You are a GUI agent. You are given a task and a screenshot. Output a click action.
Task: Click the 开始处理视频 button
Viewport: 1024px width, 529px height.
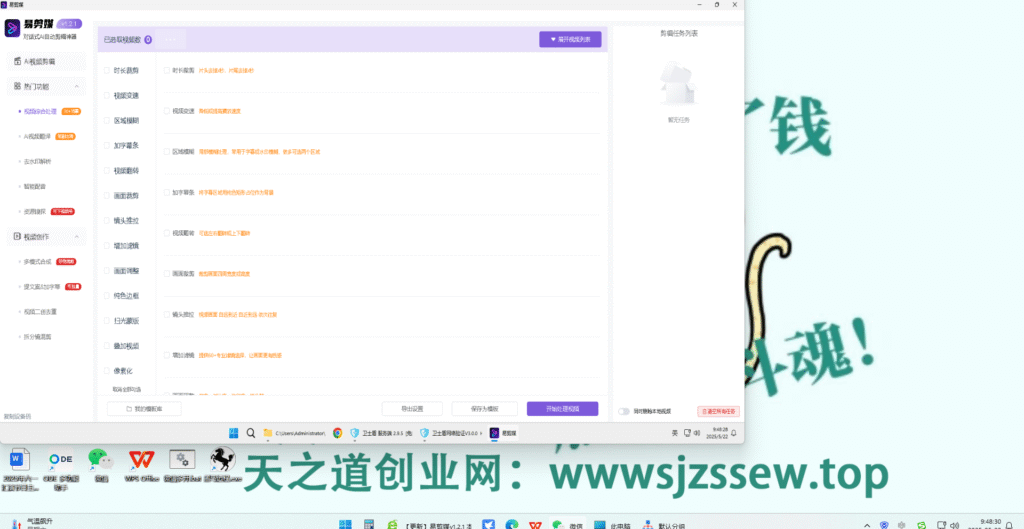click(x=562, y=409)
